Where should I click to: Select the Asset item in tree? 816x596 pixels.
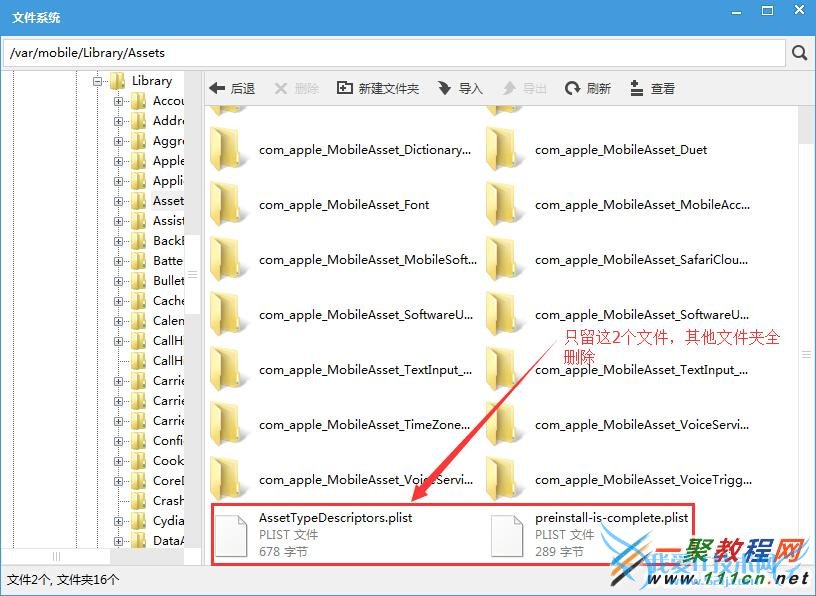point(168,200)
